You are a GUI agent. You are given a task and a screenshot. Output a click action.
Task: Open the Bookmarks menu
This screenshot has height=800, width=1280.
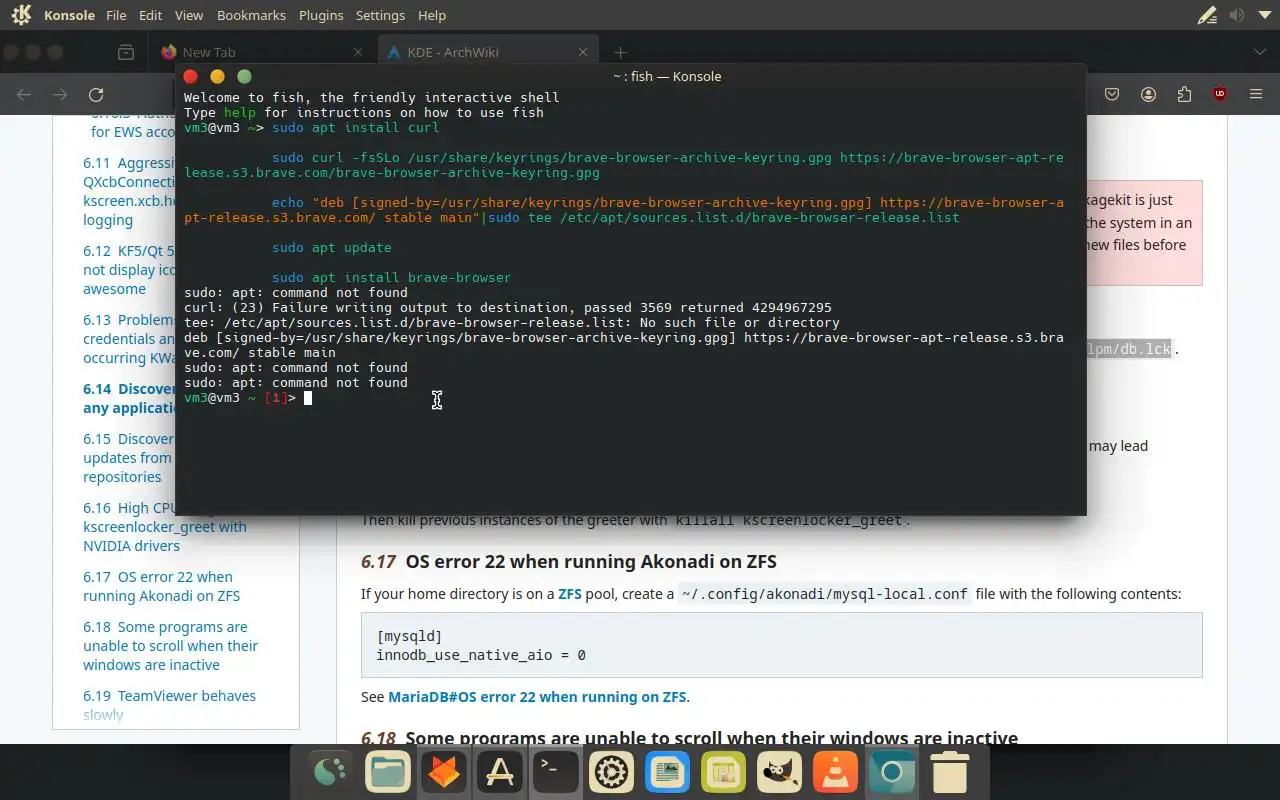tap(251, 15)
